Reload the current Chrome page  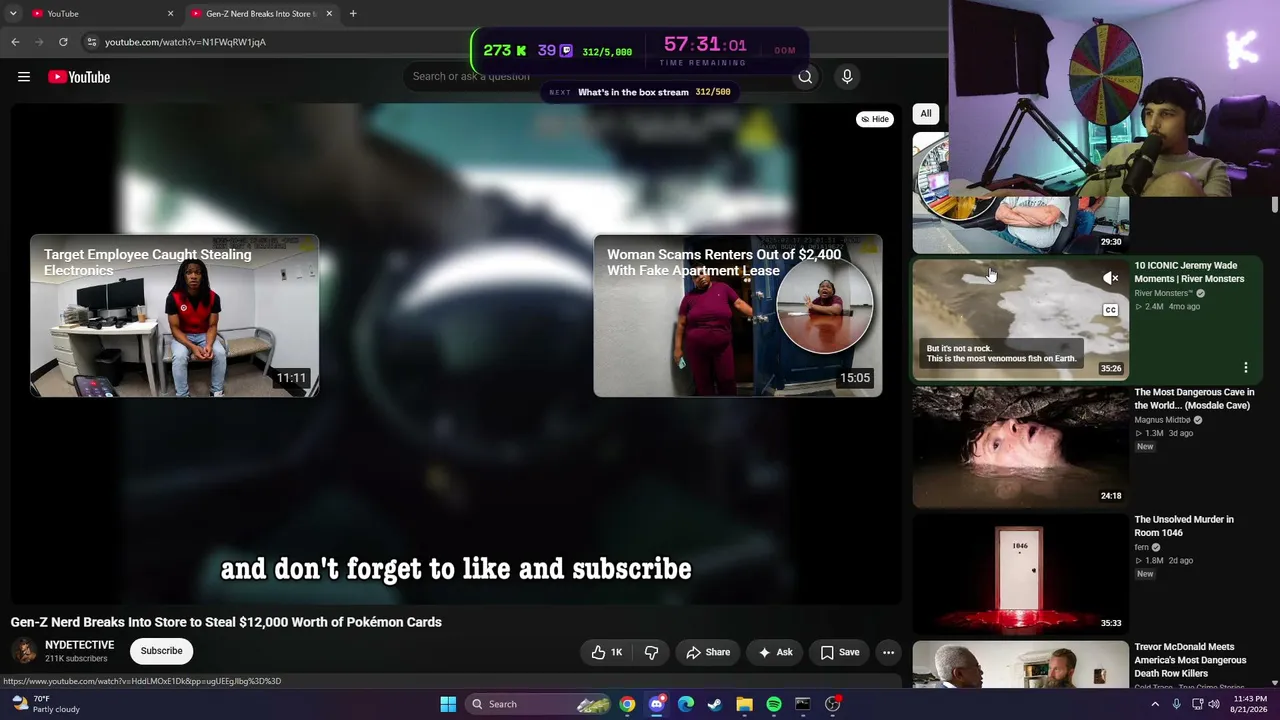coord(63,42)
